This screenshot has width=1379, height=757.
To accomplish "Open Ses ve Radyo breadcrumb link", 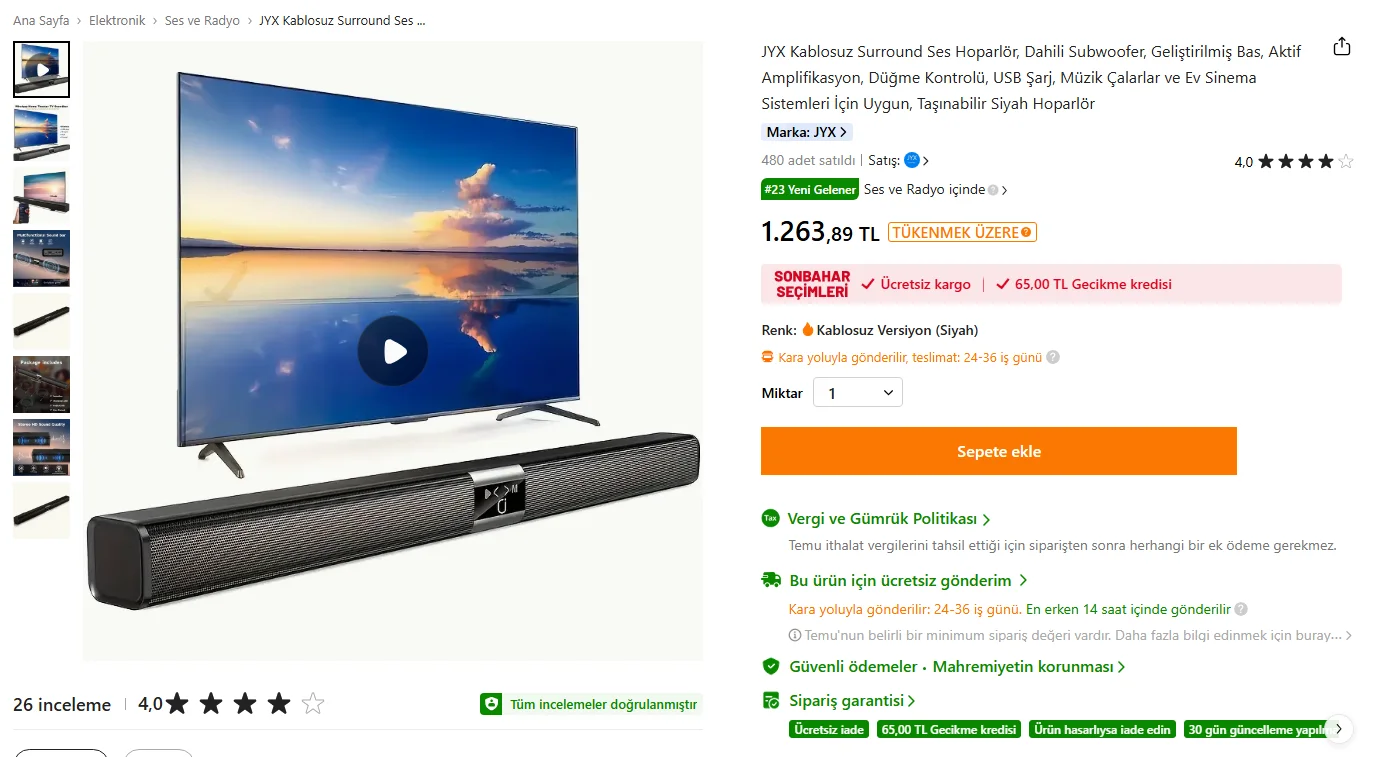I will 202,20.
